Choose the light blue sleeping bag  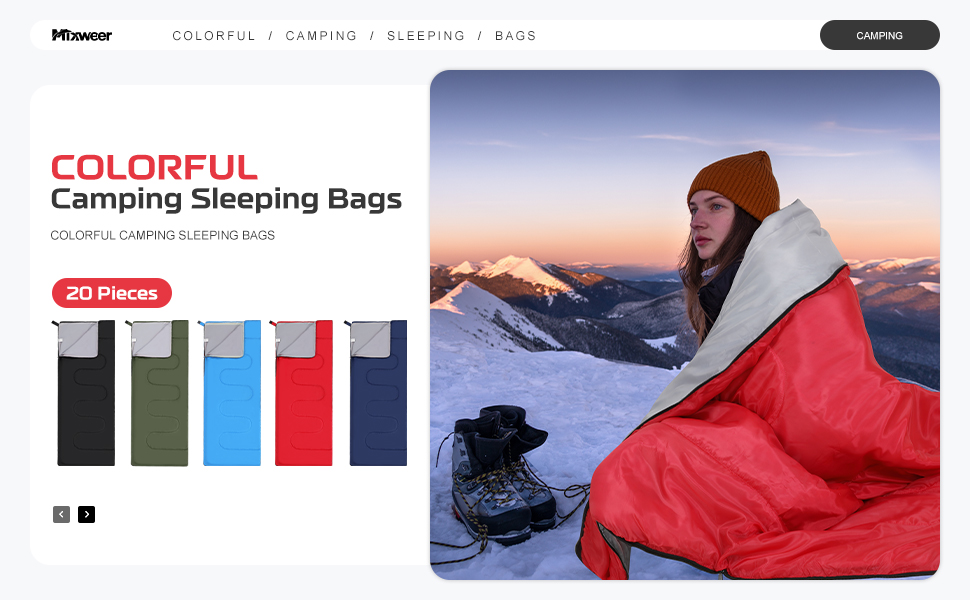coord(230,393)
